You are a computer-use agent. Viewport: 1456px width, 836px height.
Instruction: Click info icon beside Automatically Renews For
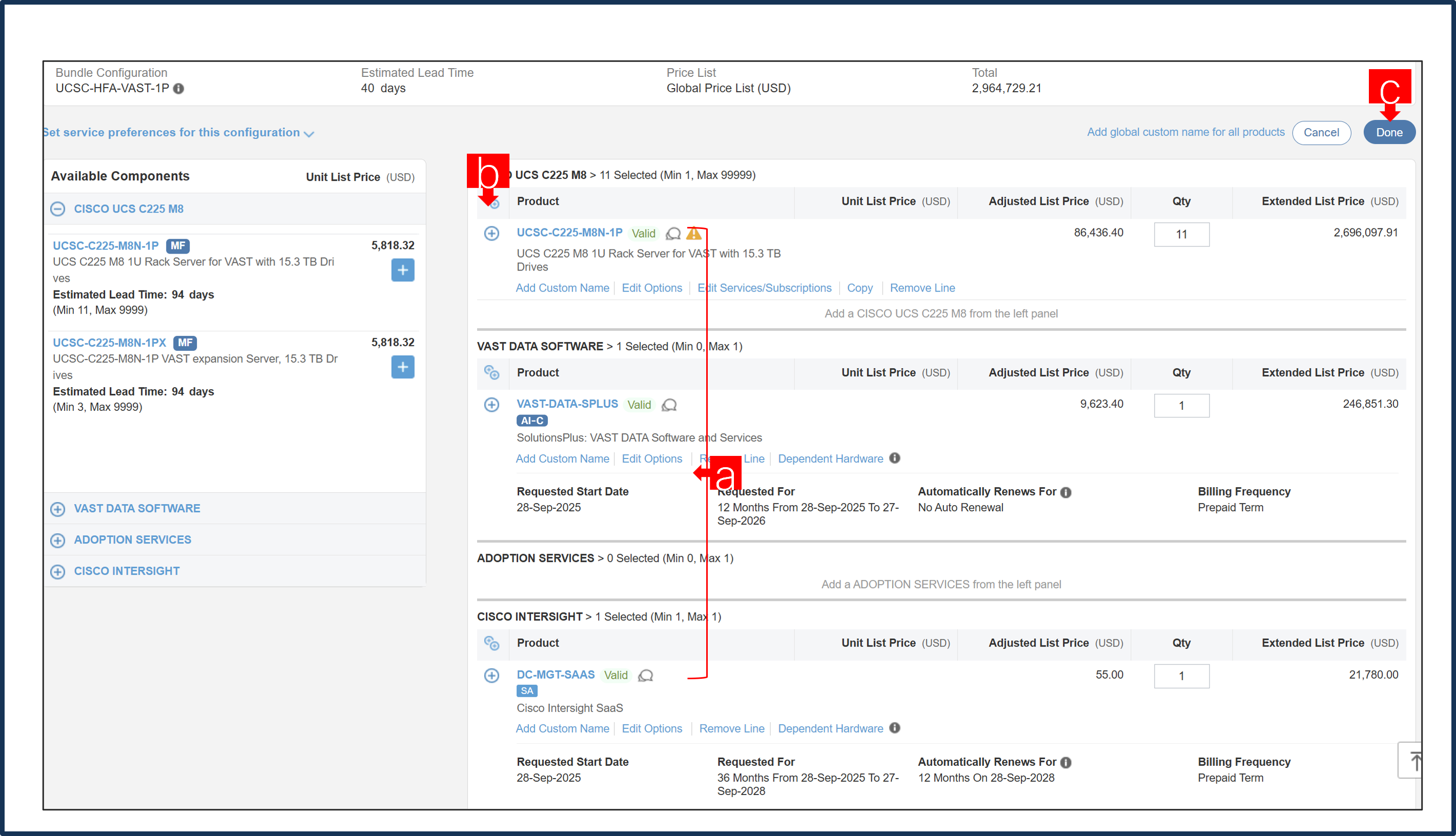click(x=1066, y=491)
